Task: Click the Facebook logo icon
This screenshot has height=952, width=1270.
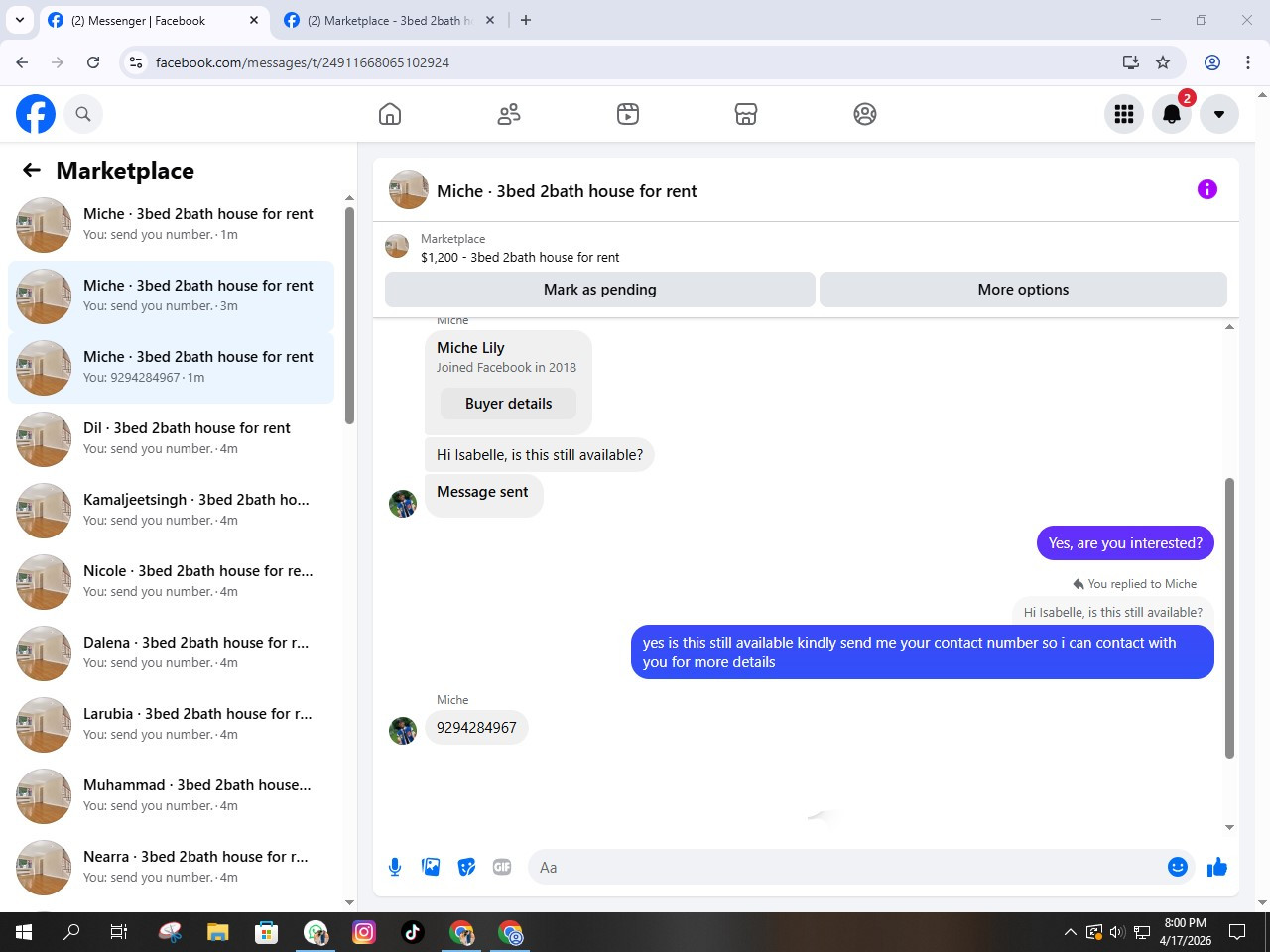Action: (36, 114)
